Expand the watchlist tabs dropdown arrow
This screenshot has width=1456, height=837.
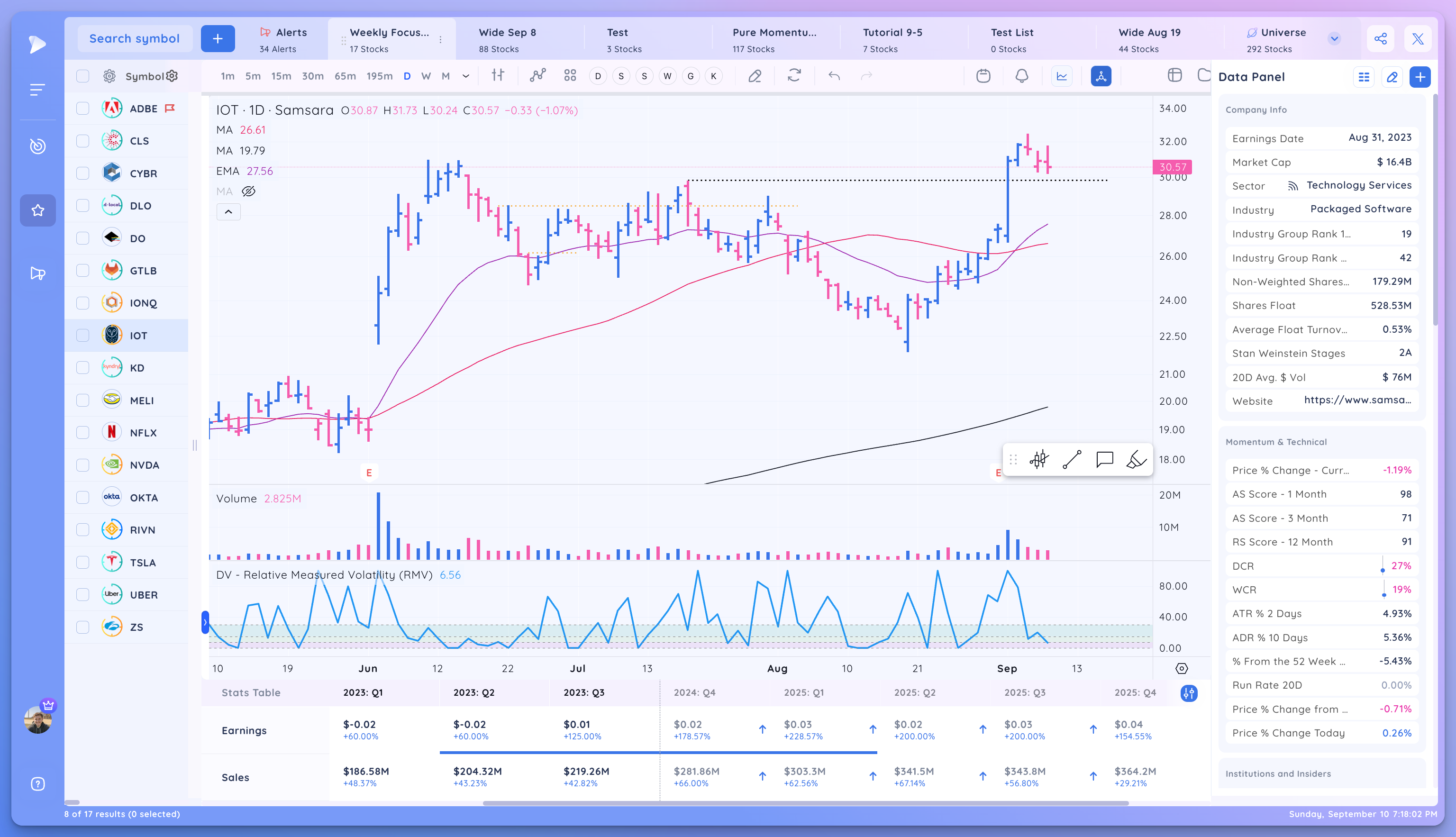point(1334,39)
